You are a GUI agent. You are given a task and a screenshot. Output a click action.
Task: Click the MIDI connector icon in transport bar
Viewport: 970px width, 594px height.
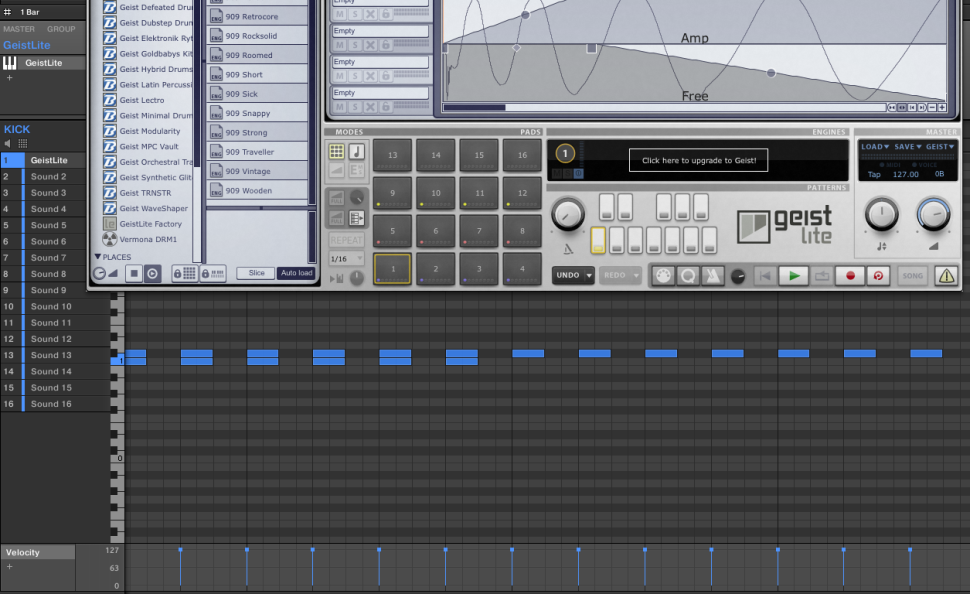(662, 276)
